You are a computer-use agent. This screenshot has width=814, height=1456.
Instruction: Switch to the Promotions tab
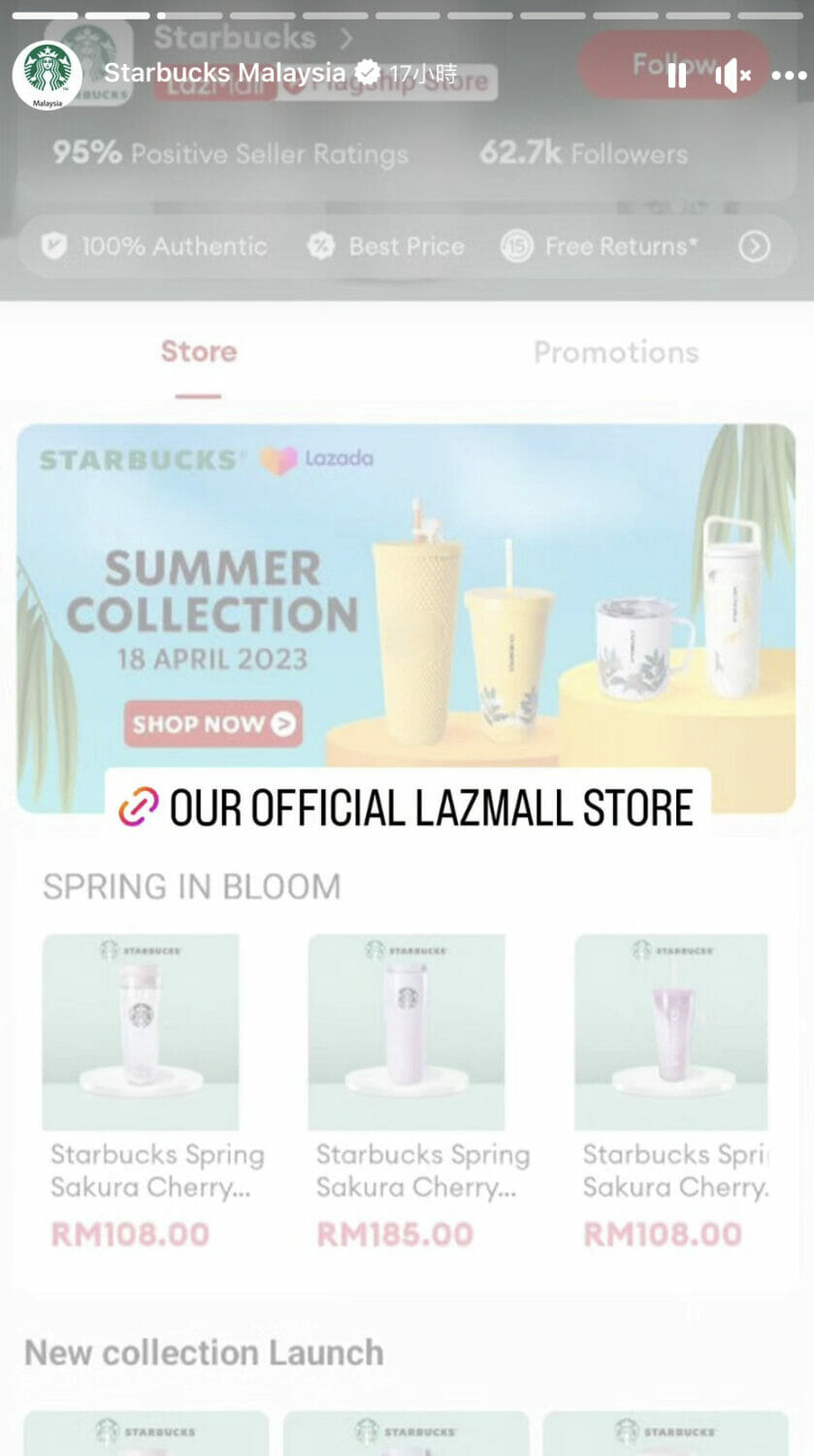click(x=616, y=351)
